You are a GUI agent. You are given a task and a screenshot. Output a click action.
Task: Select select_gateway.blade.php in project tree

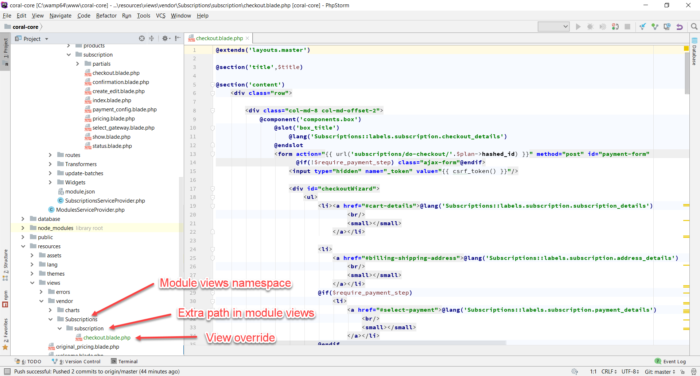[120, 128]
